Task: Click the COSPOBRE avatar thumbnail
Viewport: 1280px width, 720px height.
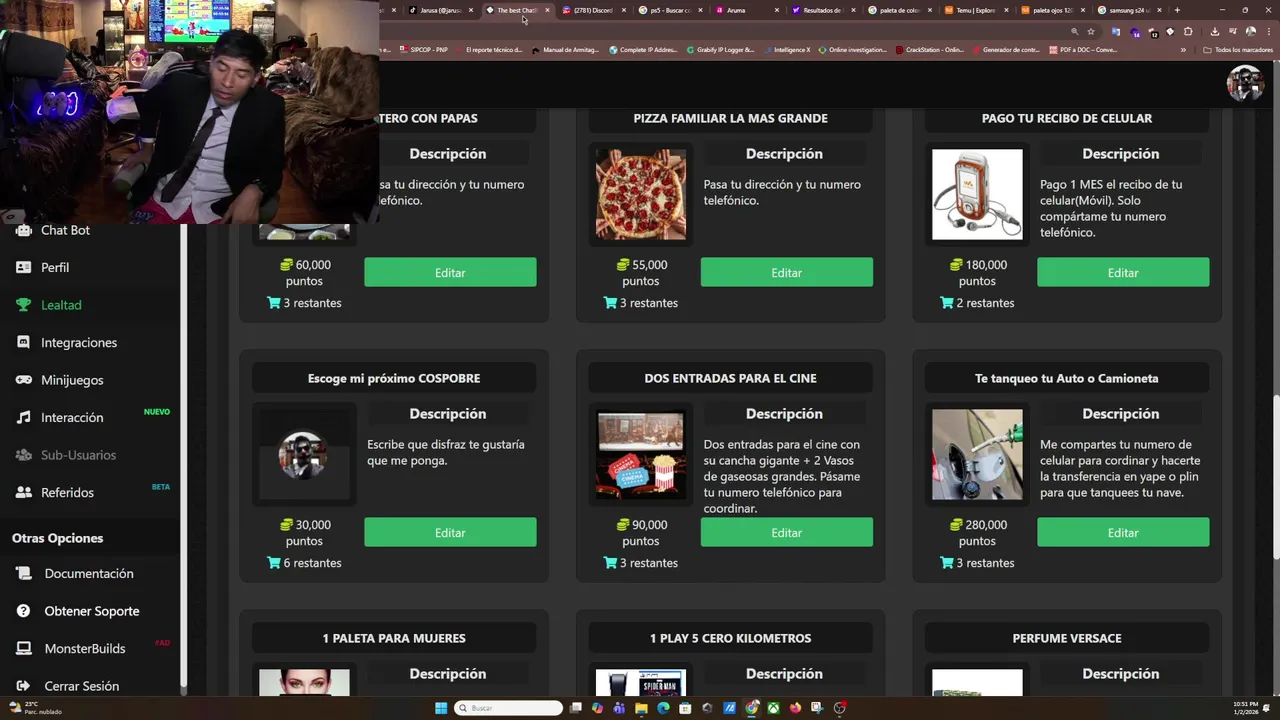Action: coord(303,455)
